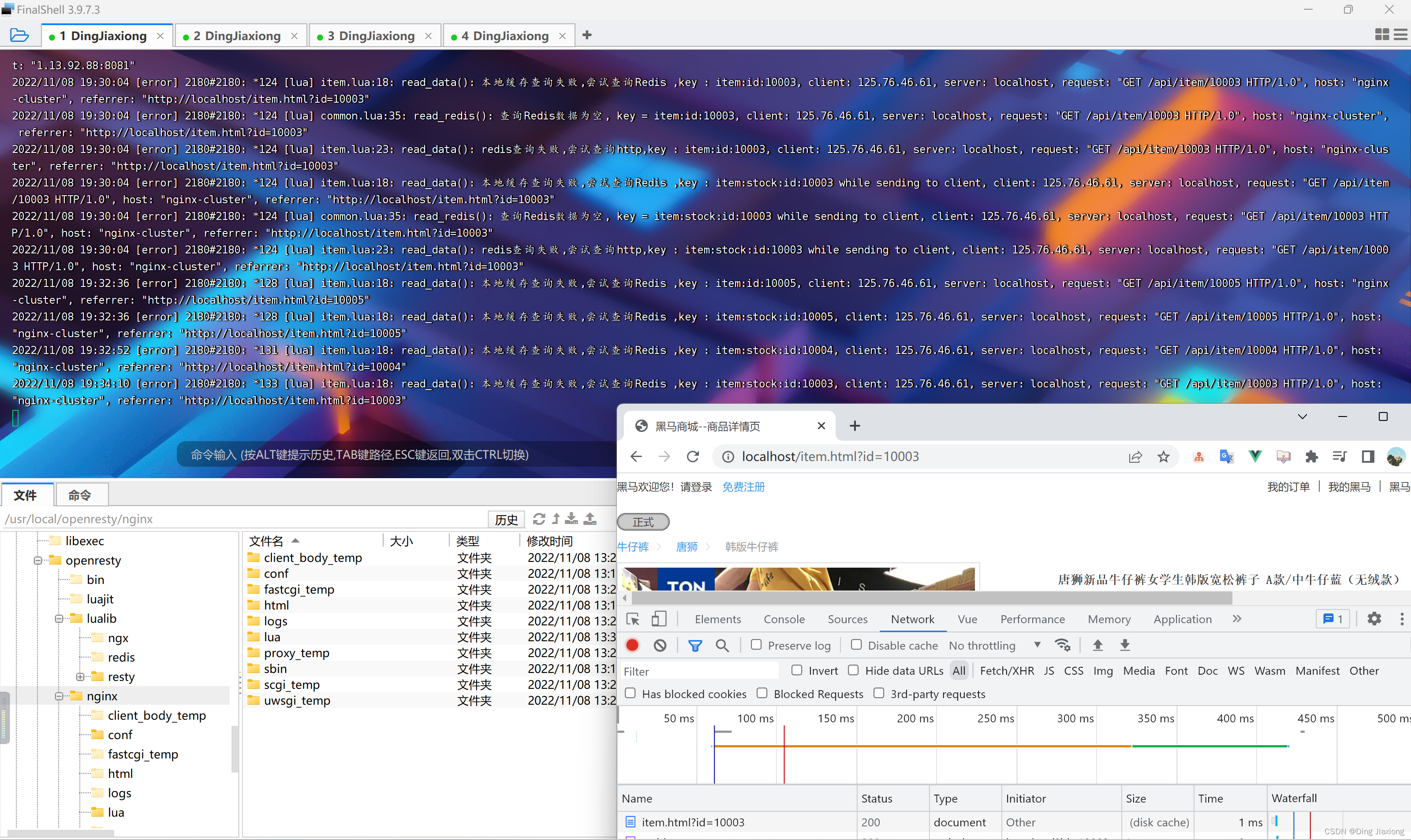Click the Elements tab in DevTools
This screenshot has width=1411, height=840.
[x=718, y=618]
